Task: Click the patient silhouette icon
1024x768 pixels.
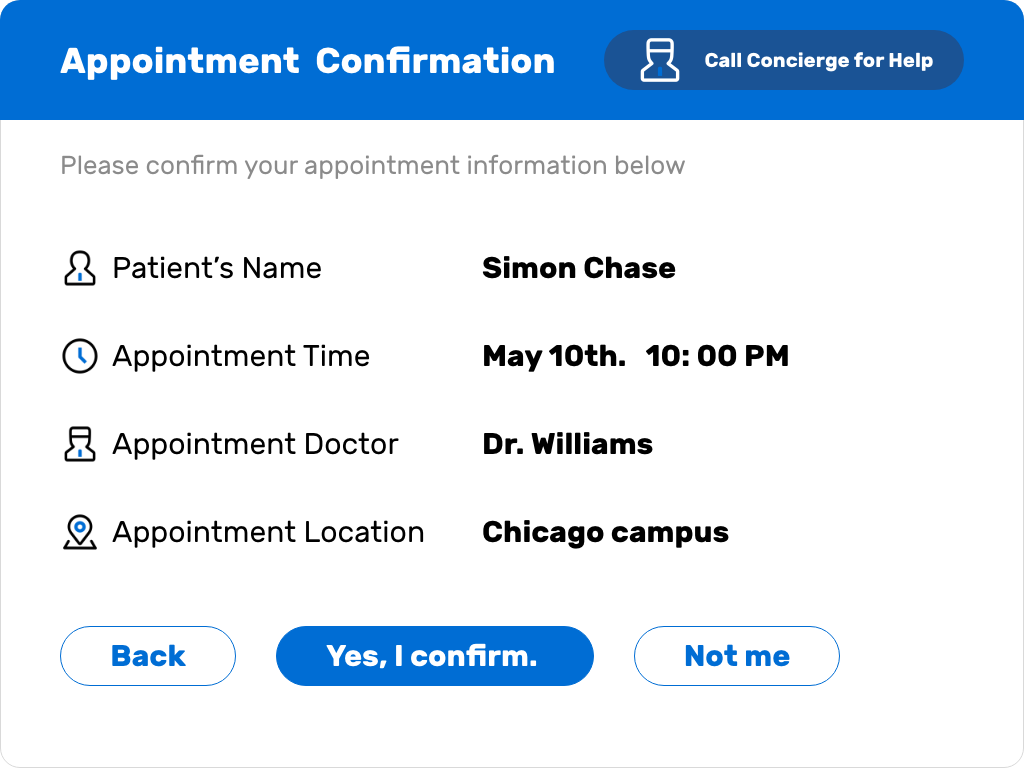Action: tap(80, 268)
